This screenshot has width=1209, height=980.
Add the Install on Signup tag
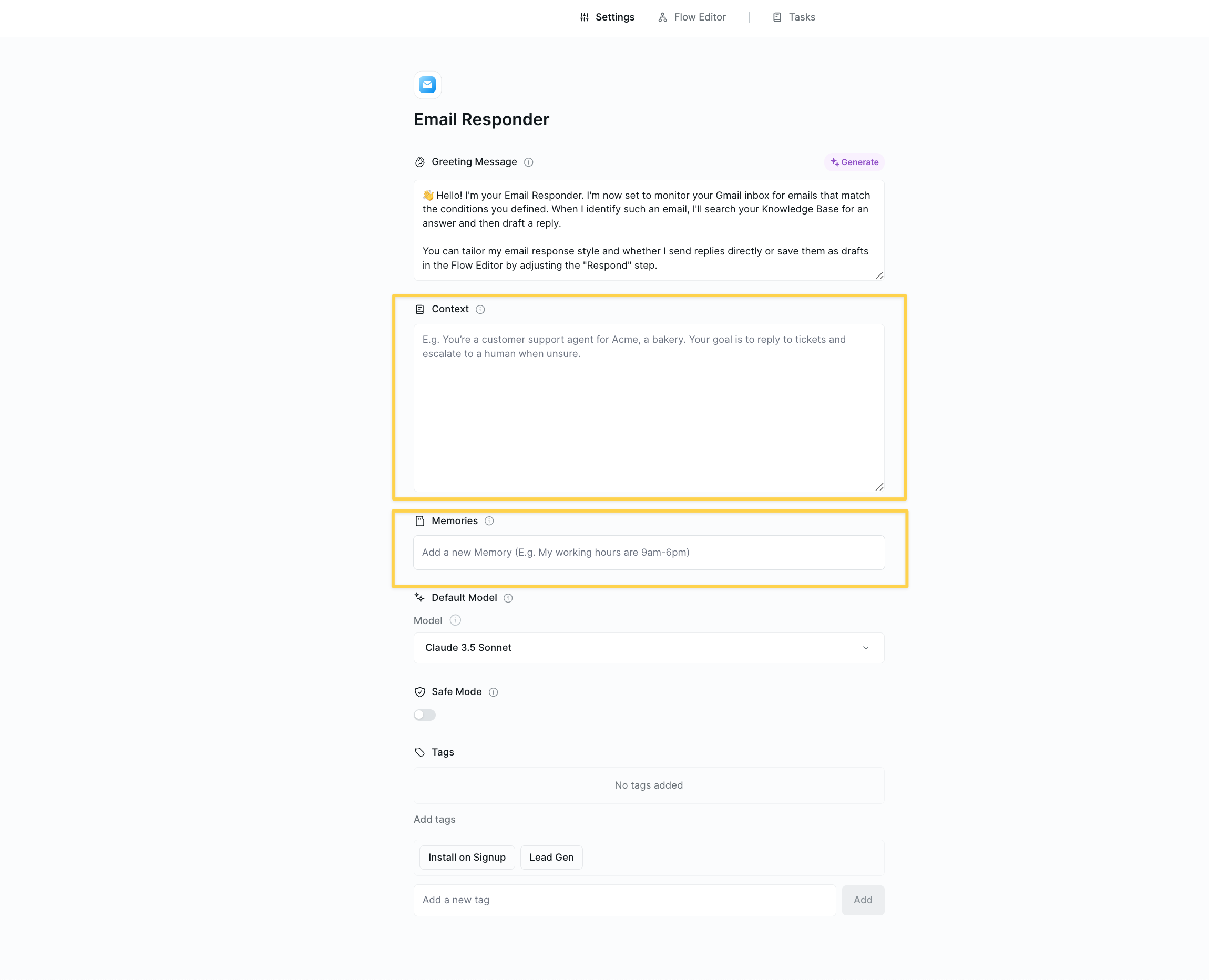point(467,857)
